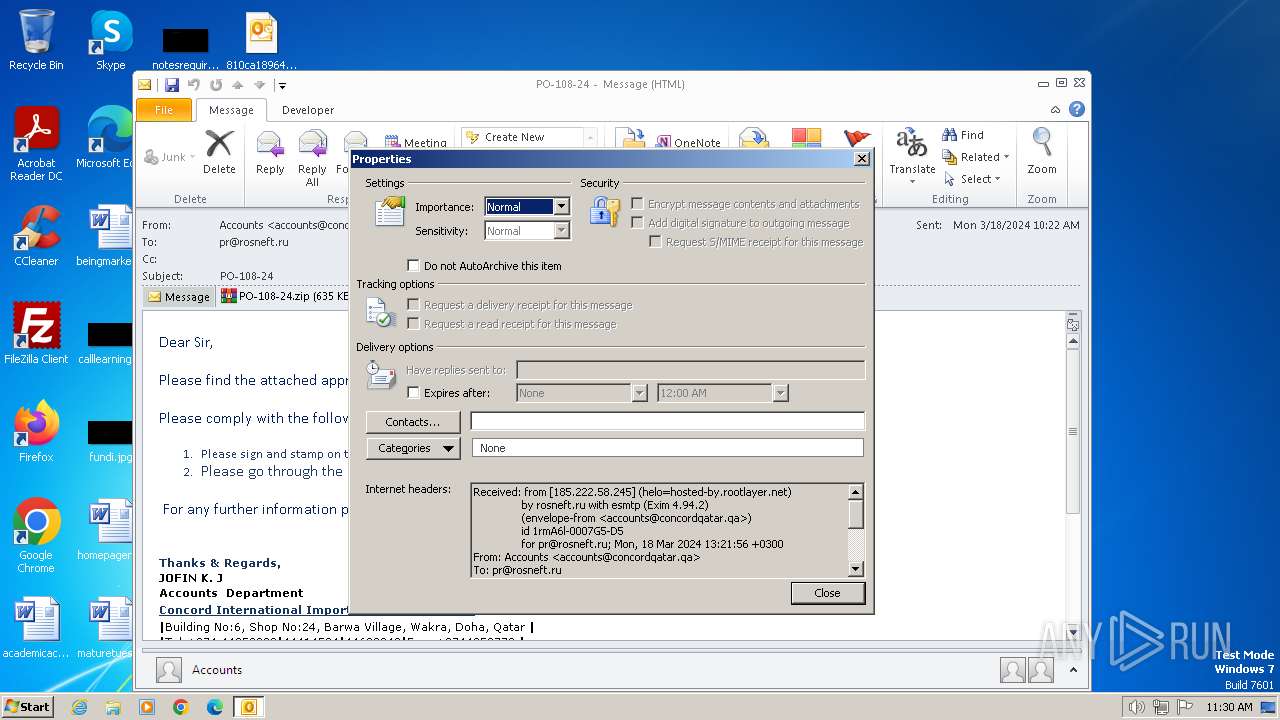Screen dimensions: 1280x720
Task: Toggle Request S/MIME receipt checkbox
Action: click(x=655, y=242)
